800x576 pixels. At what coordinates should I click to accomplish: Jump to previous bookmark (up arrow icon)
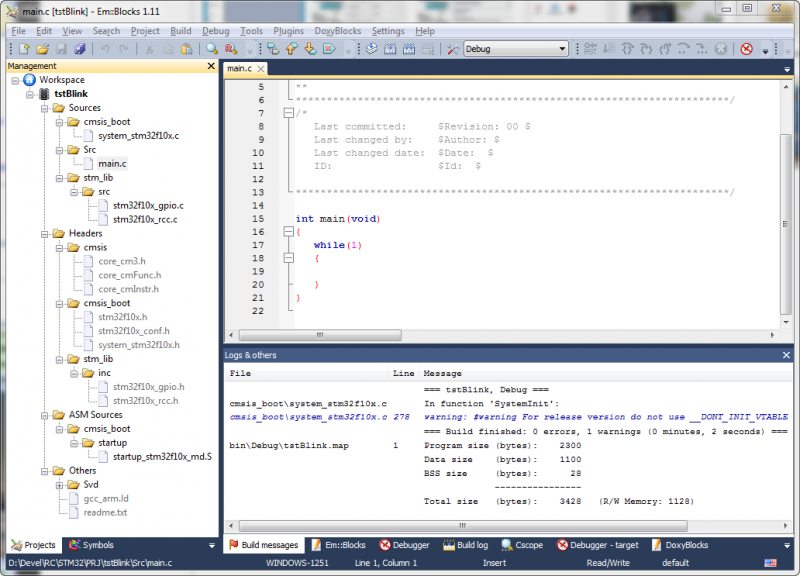tap(291, 49)
